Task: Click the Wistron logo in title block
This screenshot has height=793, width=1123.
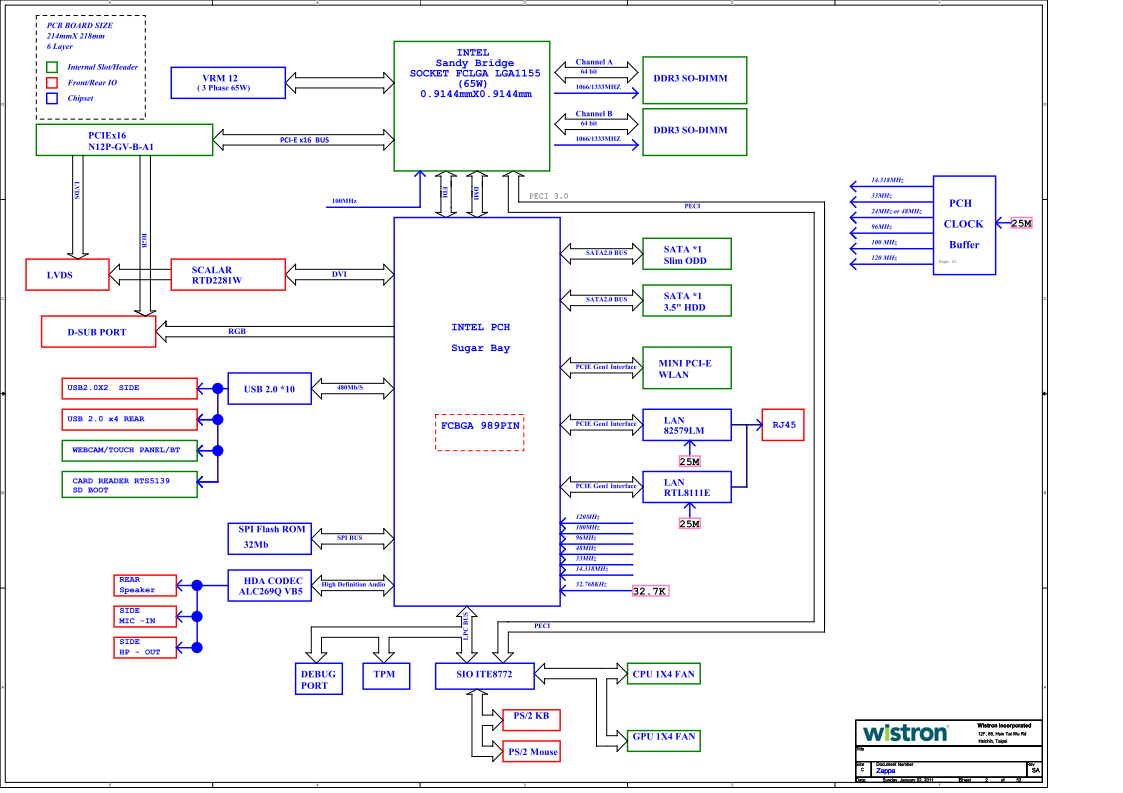Action: [x=905, y=733]
